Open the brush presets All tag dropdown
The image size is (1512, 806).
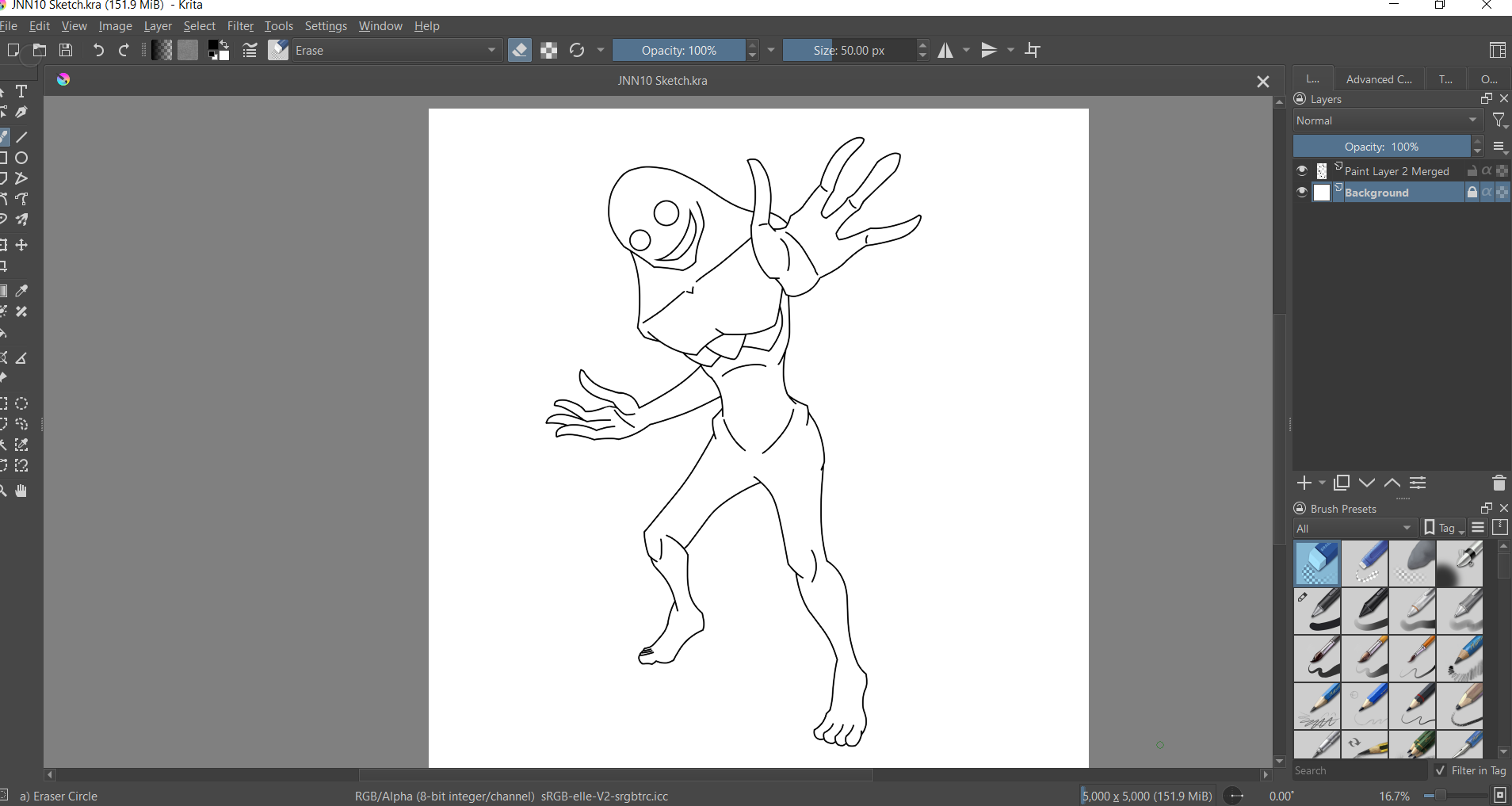pyautogui.click(x=1354, y=528)
